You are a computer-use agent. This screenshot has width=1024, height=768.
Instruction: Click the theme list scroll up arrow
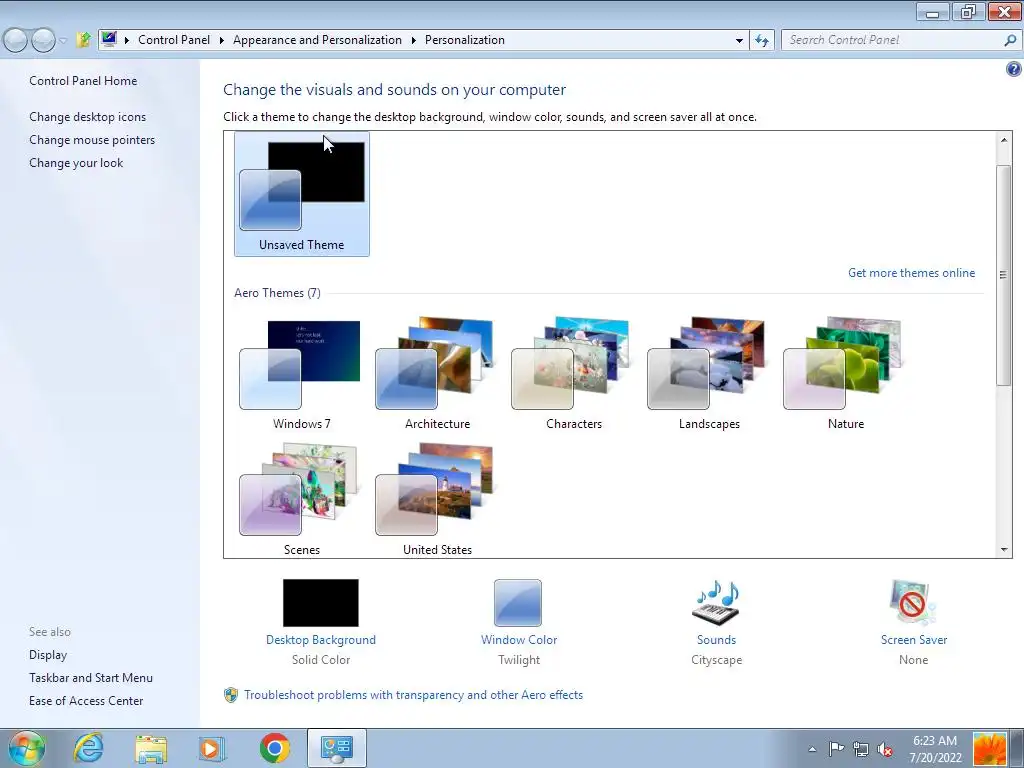click(x=1004, y=140)
